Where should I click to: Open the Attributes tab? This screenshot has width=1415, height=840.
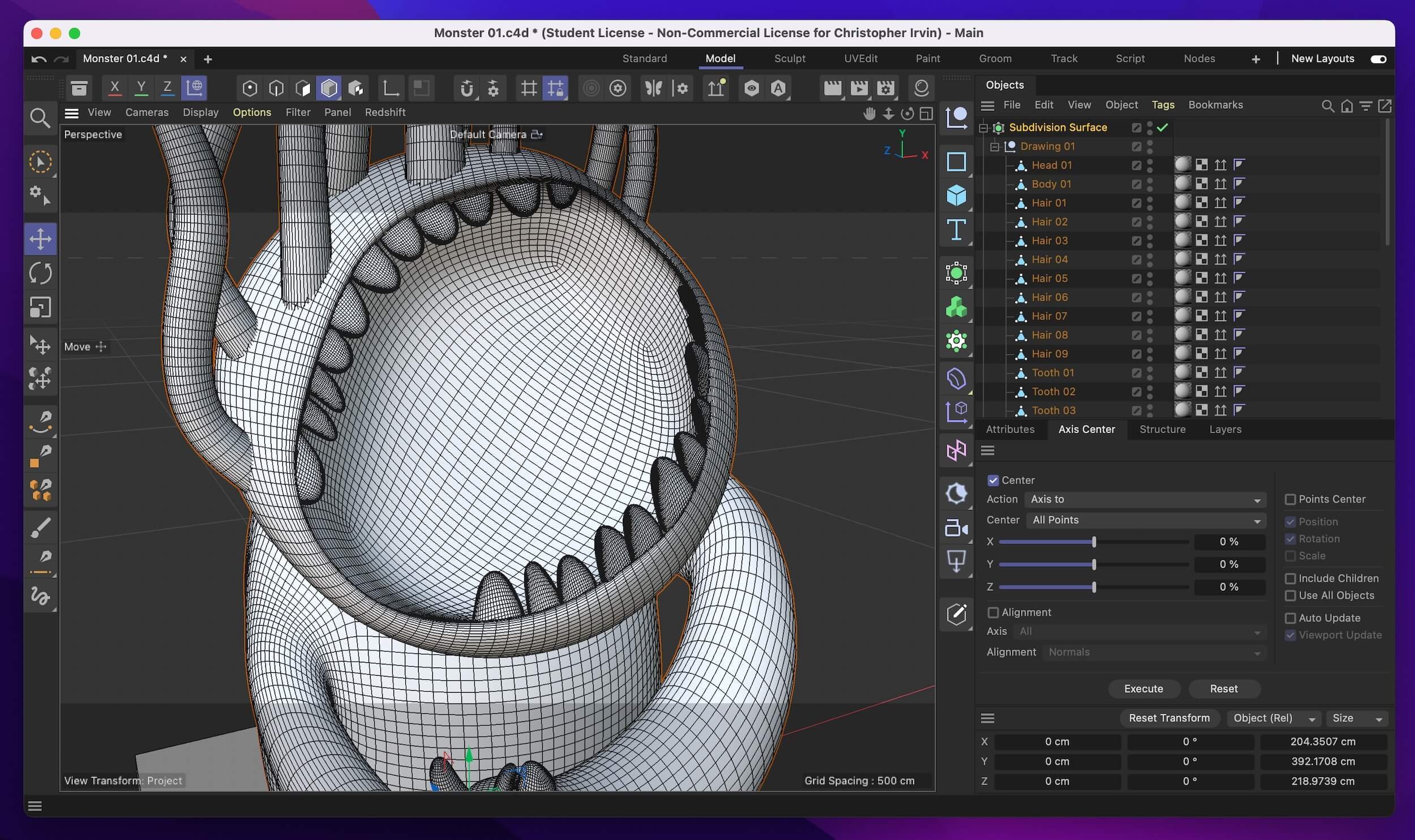point(1010,430)
